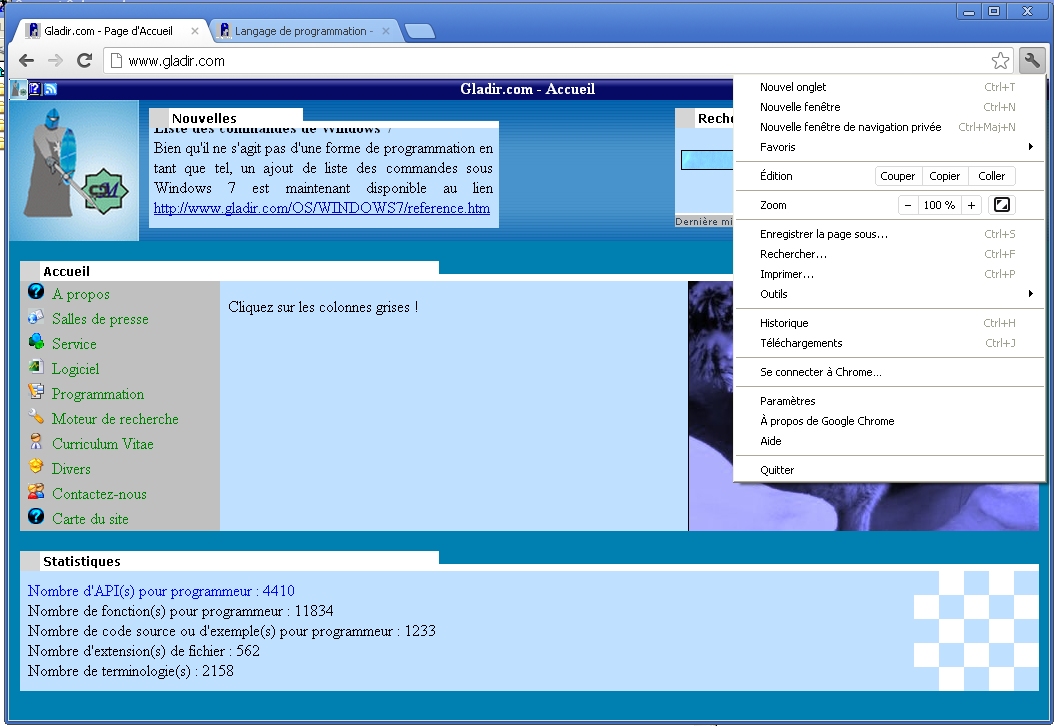Expand the Favoris submenu

tap(889, 147)
